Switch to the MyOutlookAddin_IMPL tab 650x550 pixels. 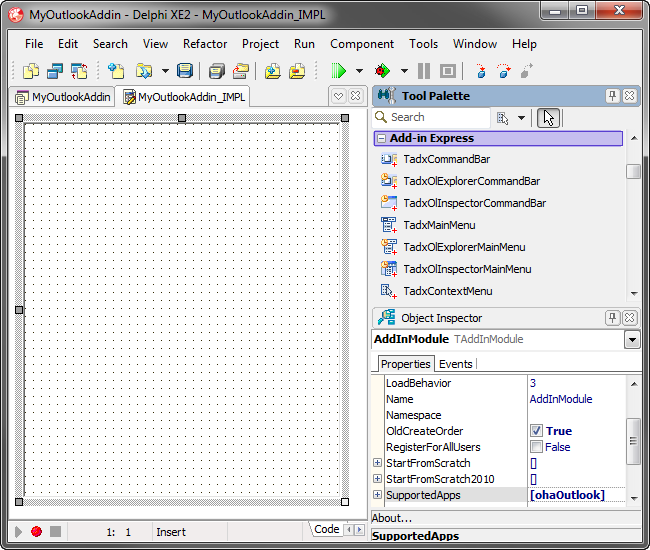coord(184,97)
